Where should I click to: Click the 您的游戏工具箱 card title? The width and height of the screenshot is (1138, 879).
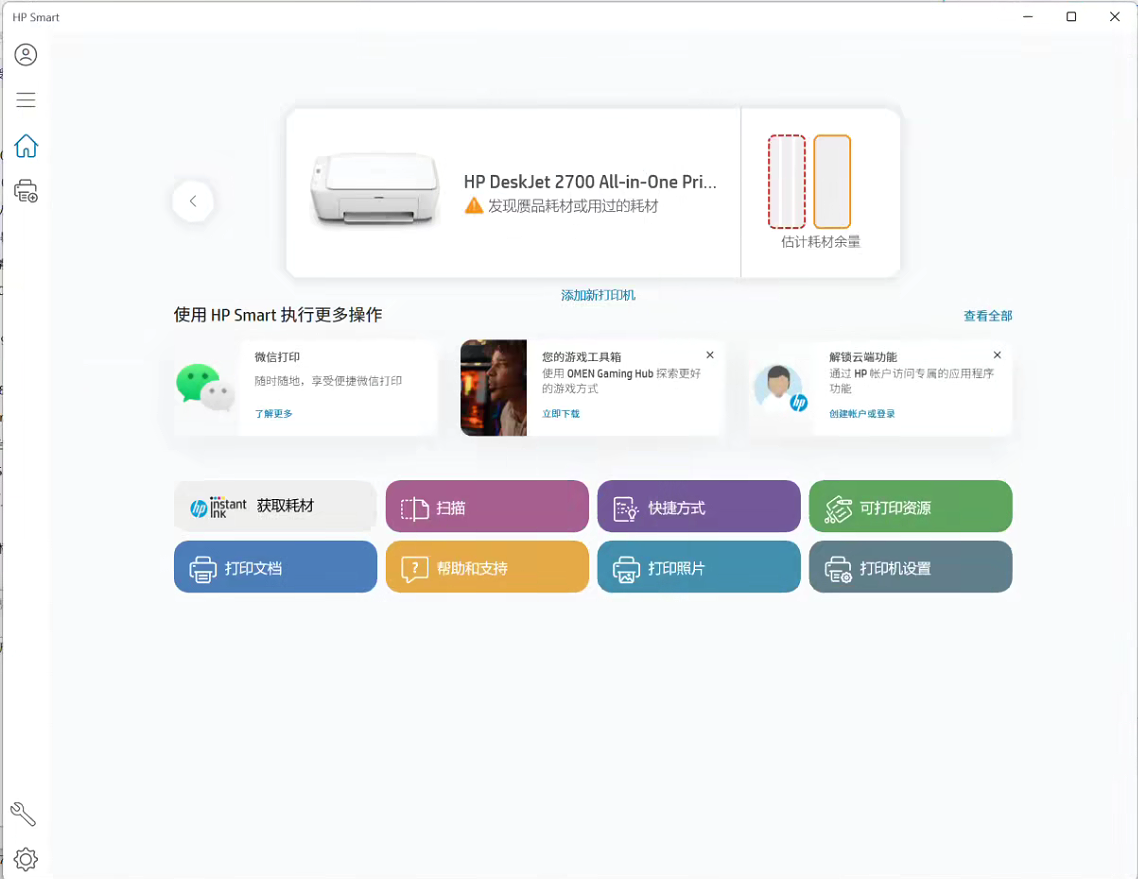(581, 357)
